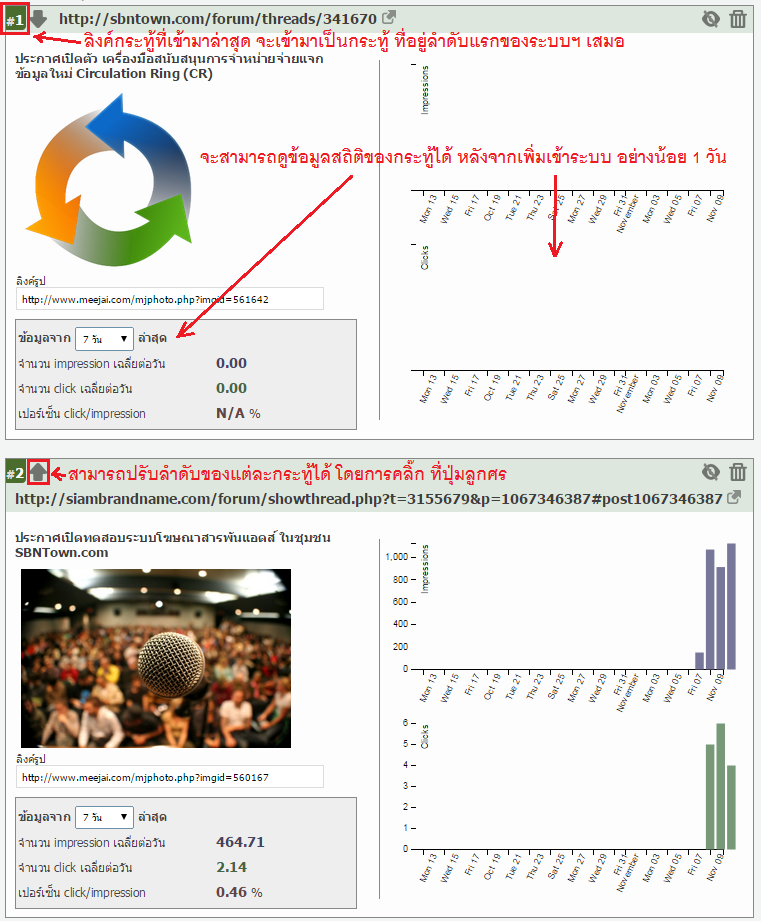Viewport: 761px width, 921px height.
Task: Click image link field containing imgid=560167
Action: [169, 777]
